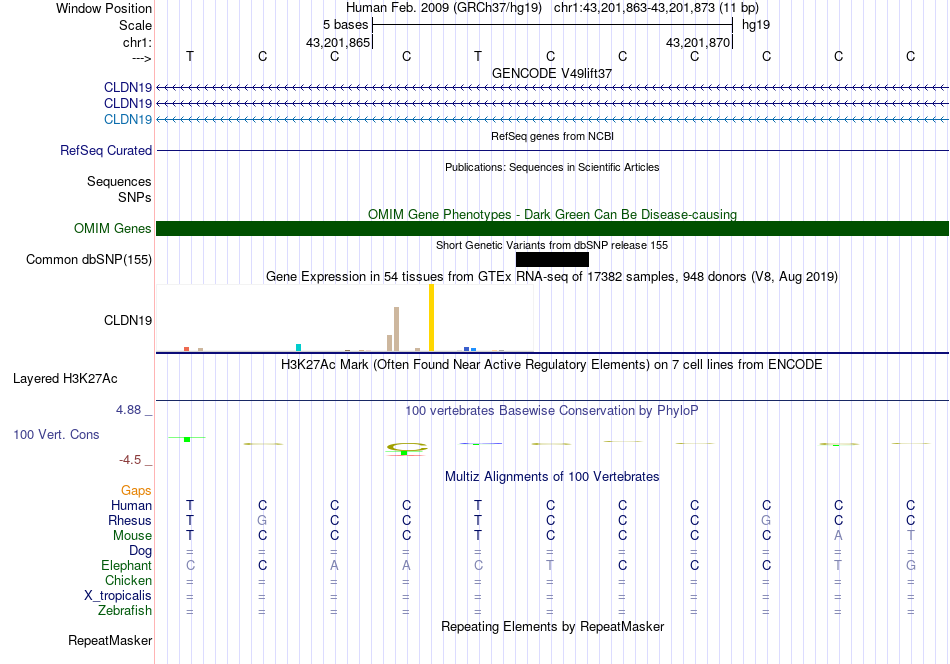Click the orange Gaps label
Screen dimensions: 950x664
click(x=136, y=490)
